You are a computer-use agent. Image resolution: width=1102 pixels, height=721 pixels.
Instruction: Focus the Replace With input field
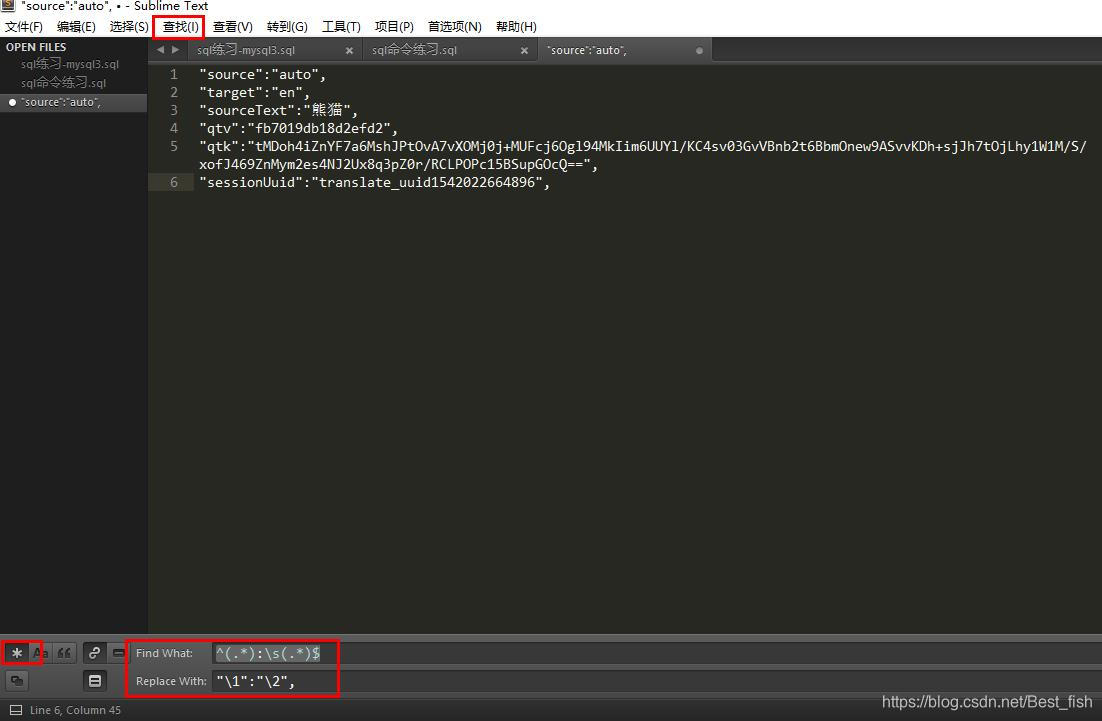click(x=654, y=681)
